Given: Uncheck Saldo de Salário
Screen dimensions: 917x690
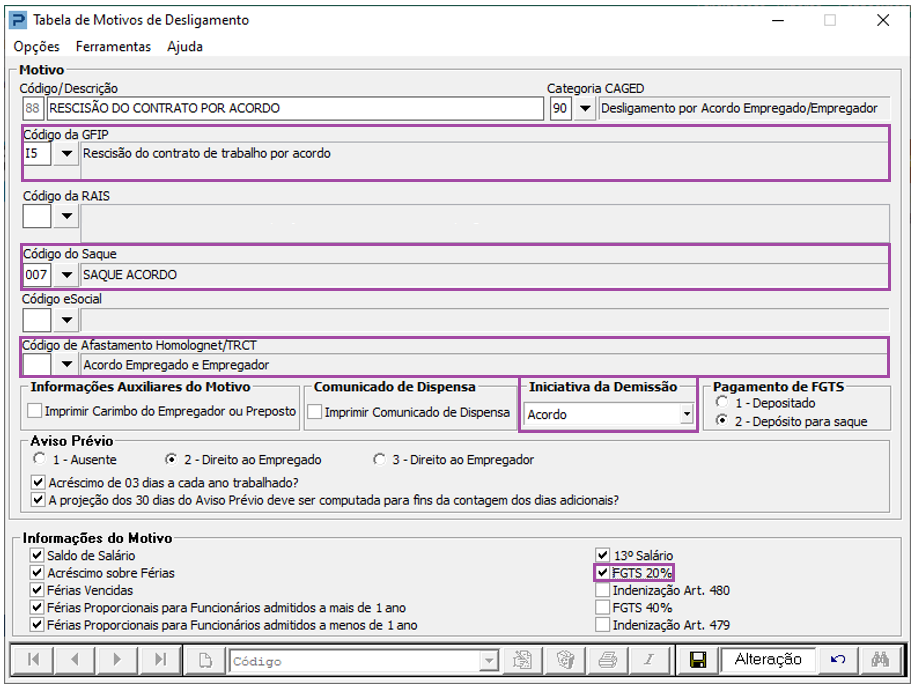Looking at the screenshot, I should pos(37,555).
